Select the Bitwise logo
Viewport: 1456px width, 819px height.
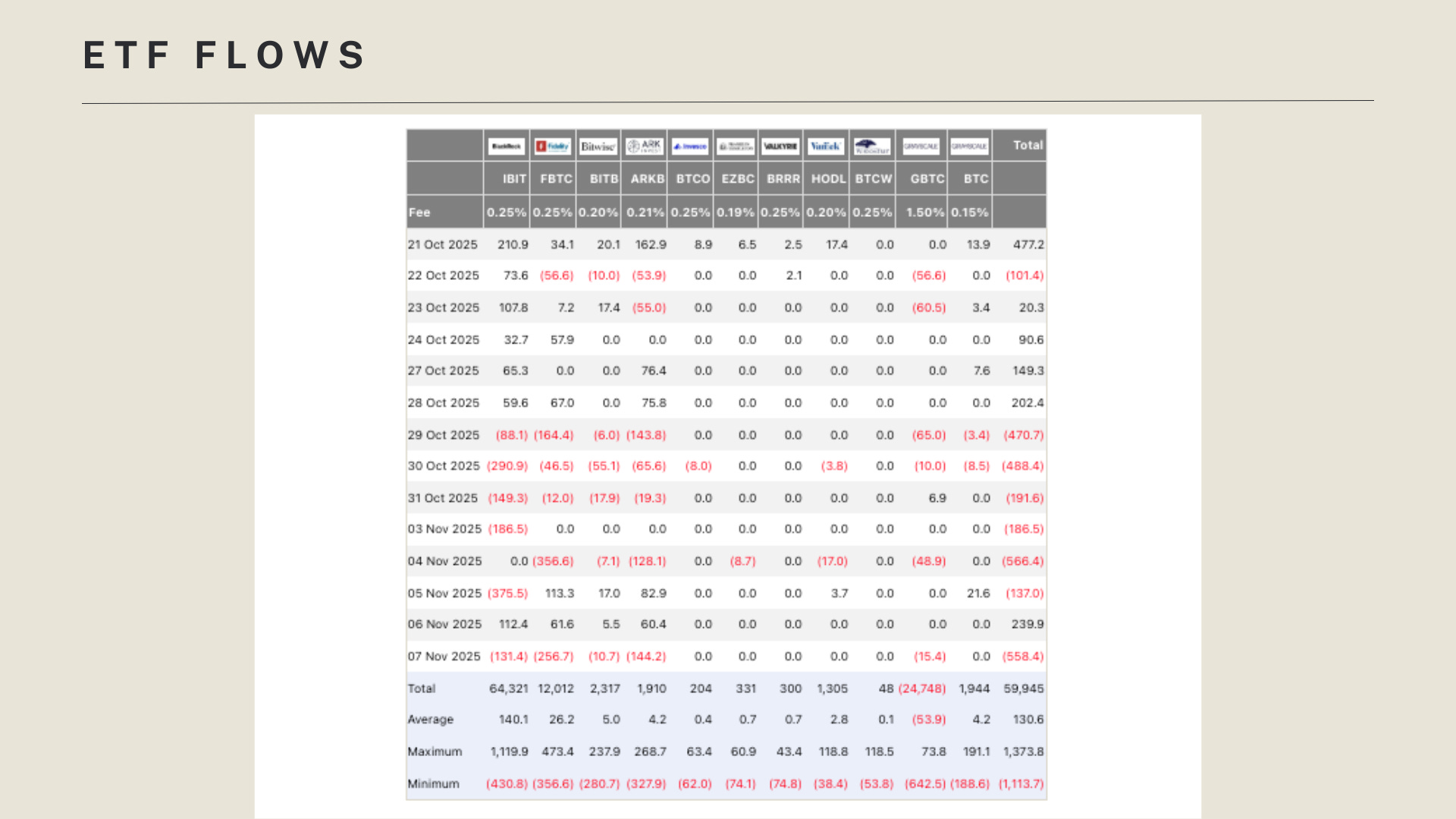coord(598,146)
